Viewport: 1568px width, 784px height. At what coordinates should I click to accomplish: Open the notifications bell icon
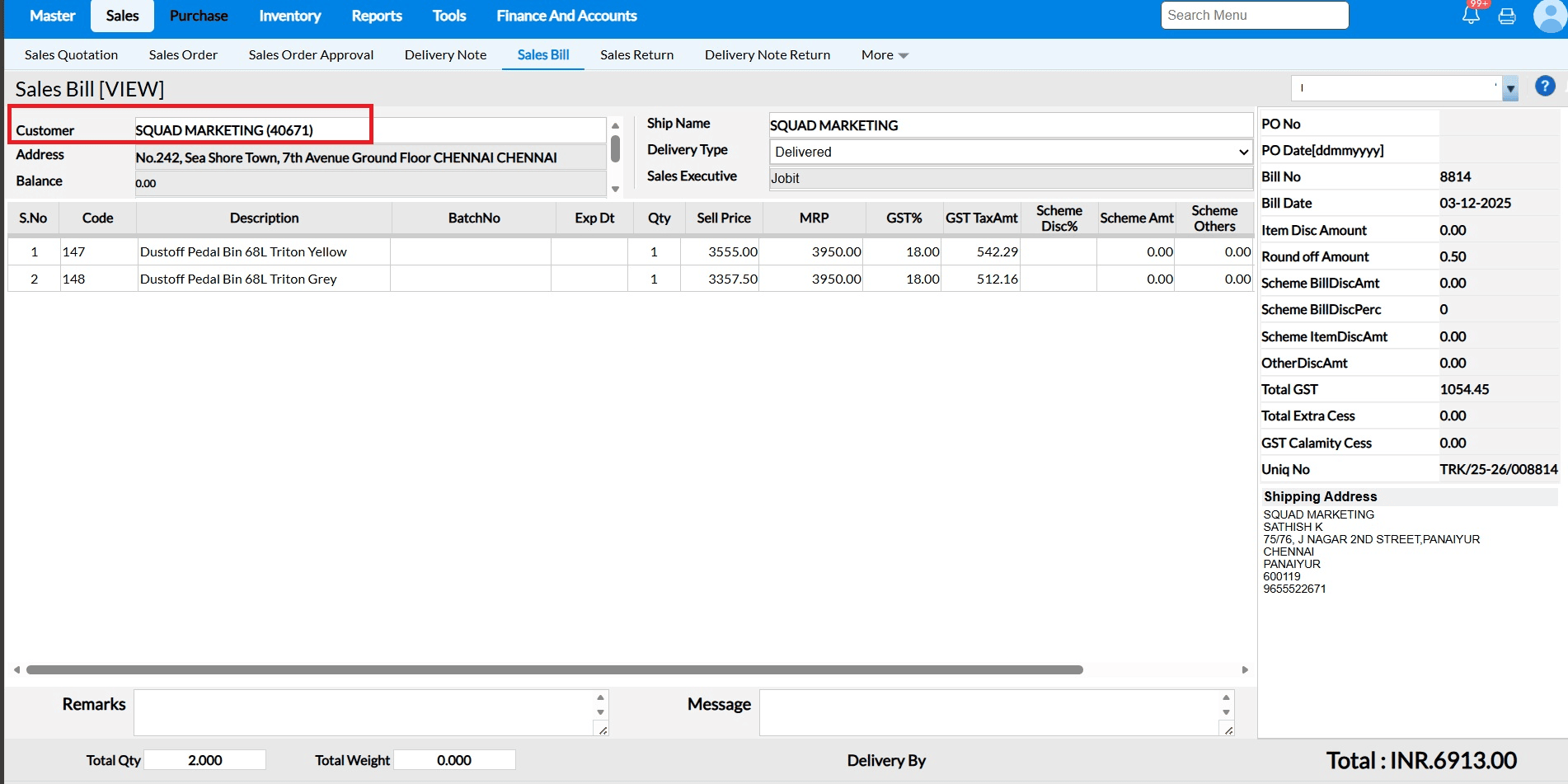coord(1471,16)
